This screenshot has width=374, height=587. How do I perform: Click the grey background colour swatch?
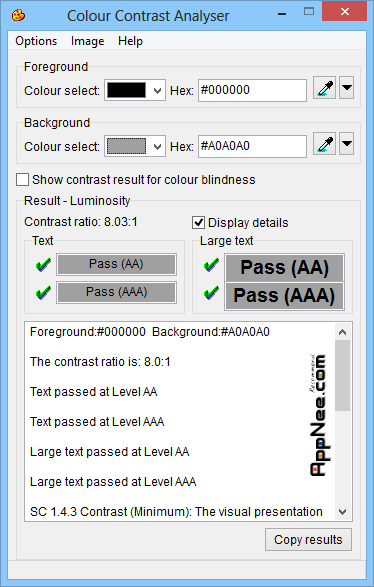127,146
